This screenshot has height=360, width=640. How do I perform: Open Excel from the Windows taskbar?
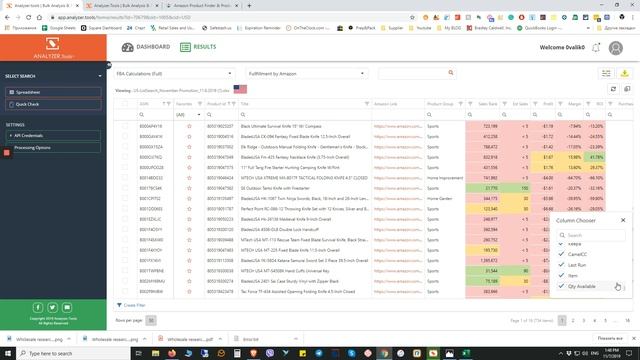[x=466, y=353]
